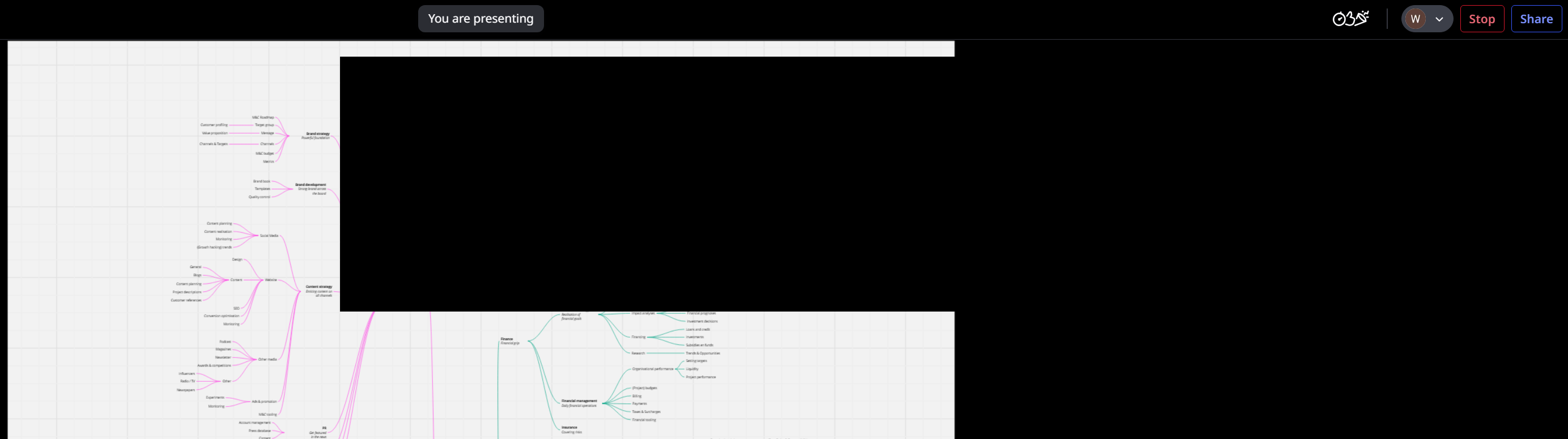Select the 'Trends & Opportunities' node
This screenshot has width=1568, height=439.
tap(703, 353)
